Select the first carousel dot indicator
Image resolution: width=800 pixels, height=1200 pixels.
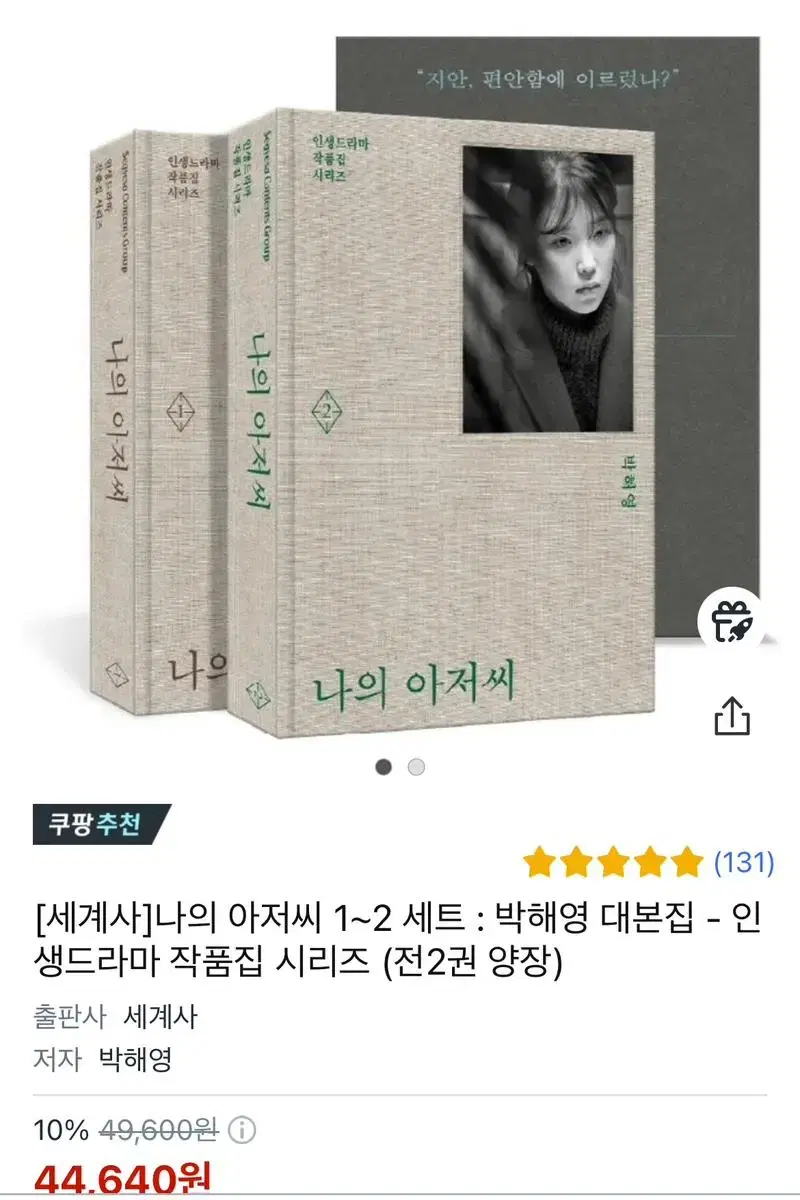[x=384, y=767]
